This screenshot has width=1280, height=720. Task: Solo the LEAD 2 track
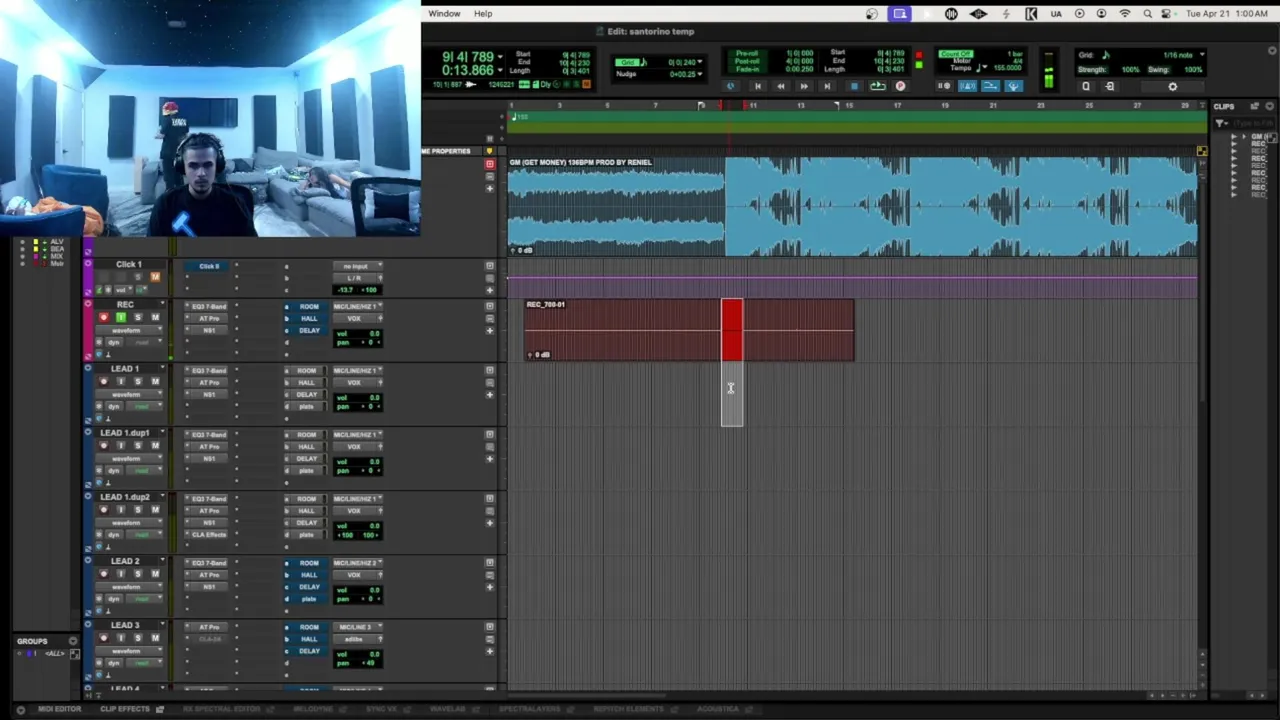point(138,574)
